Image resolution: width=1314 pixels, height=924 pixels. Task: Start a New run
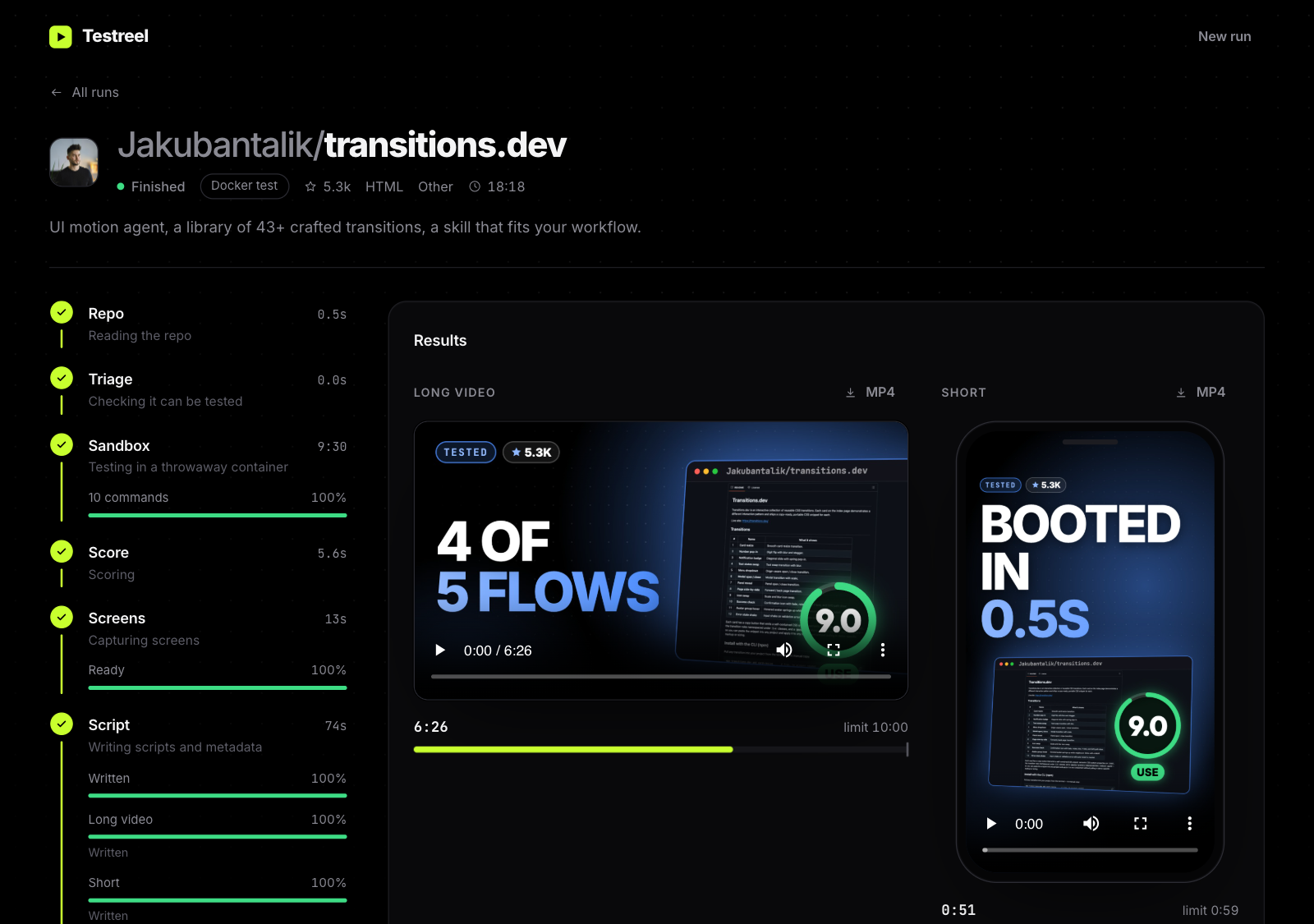click(x=1224, y=37)
